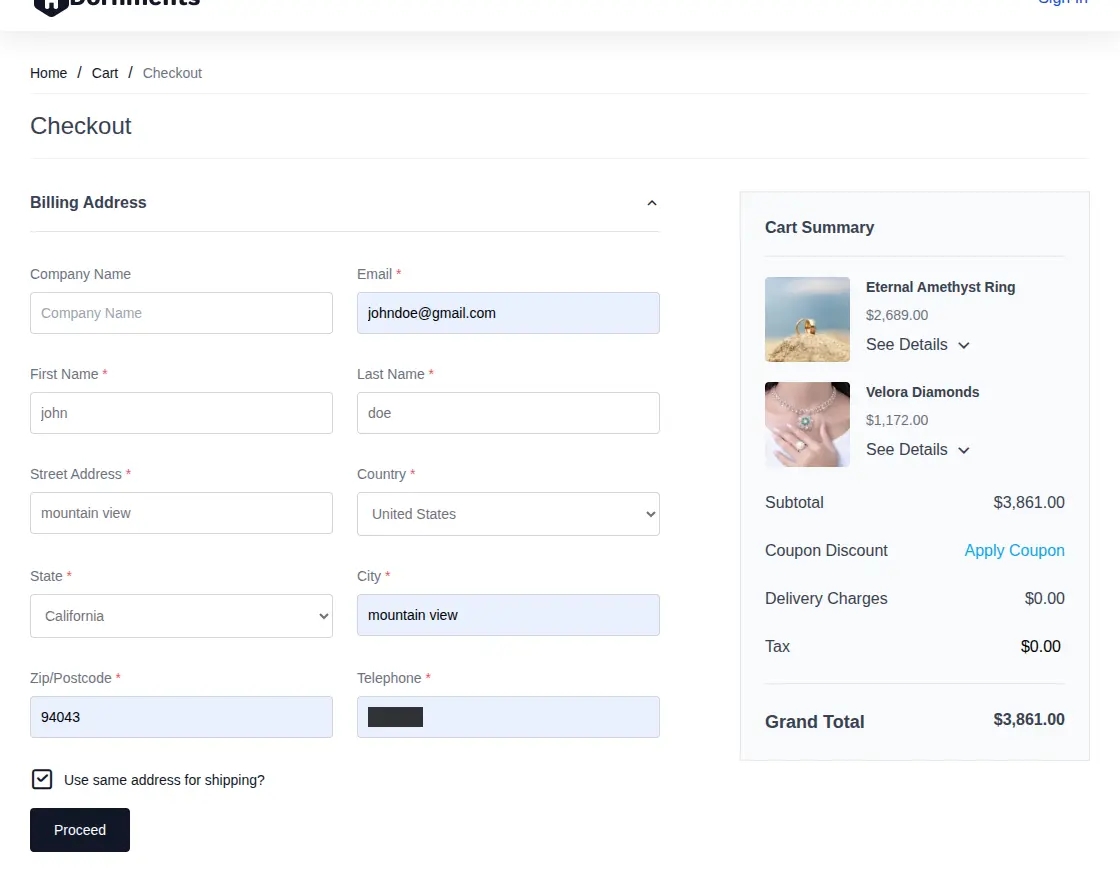
Task: Click the Zip/Postcode input field
Action: coord(181,717)
